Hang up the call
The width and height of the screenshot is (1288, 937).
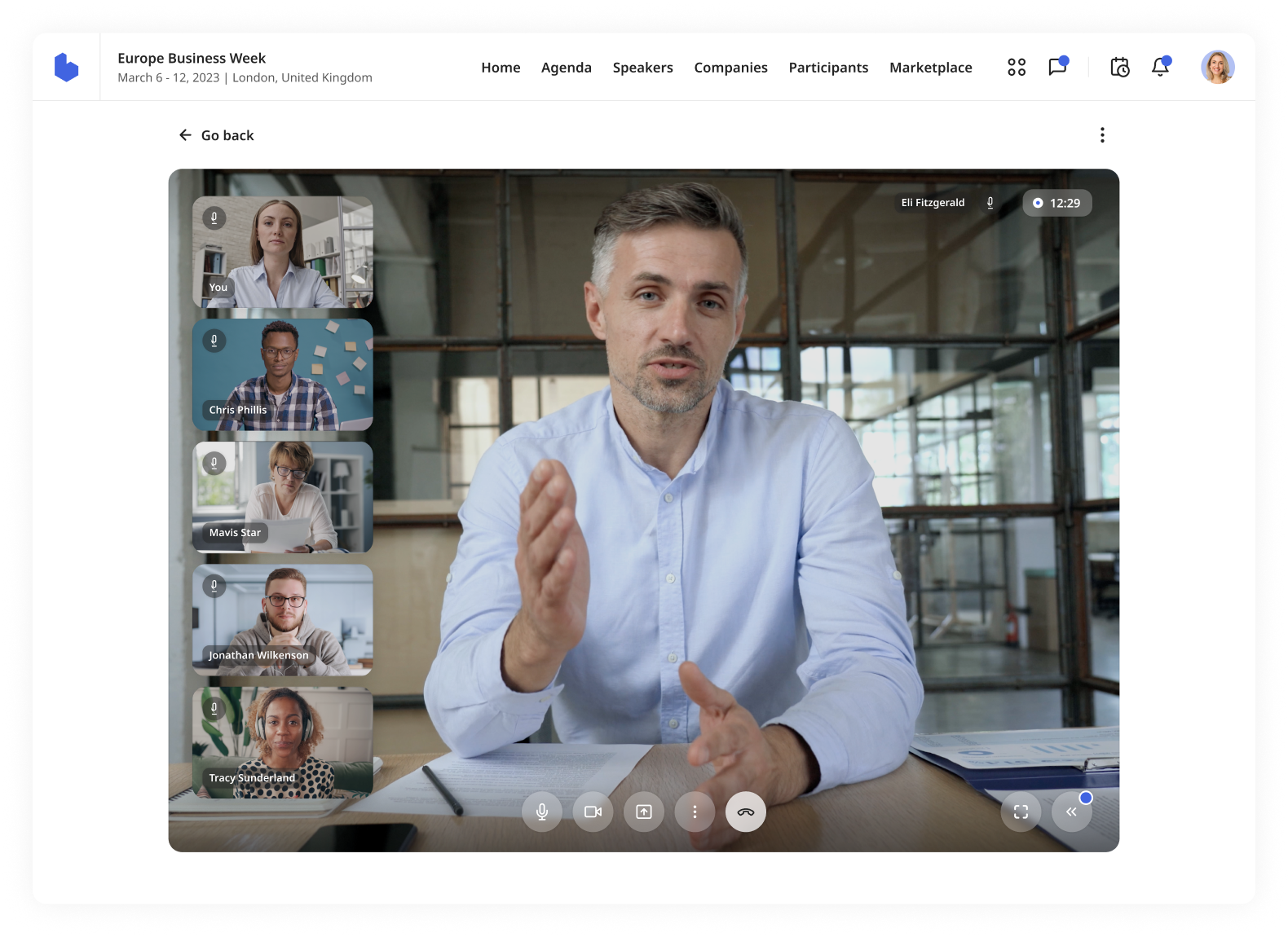click(746, 812)
